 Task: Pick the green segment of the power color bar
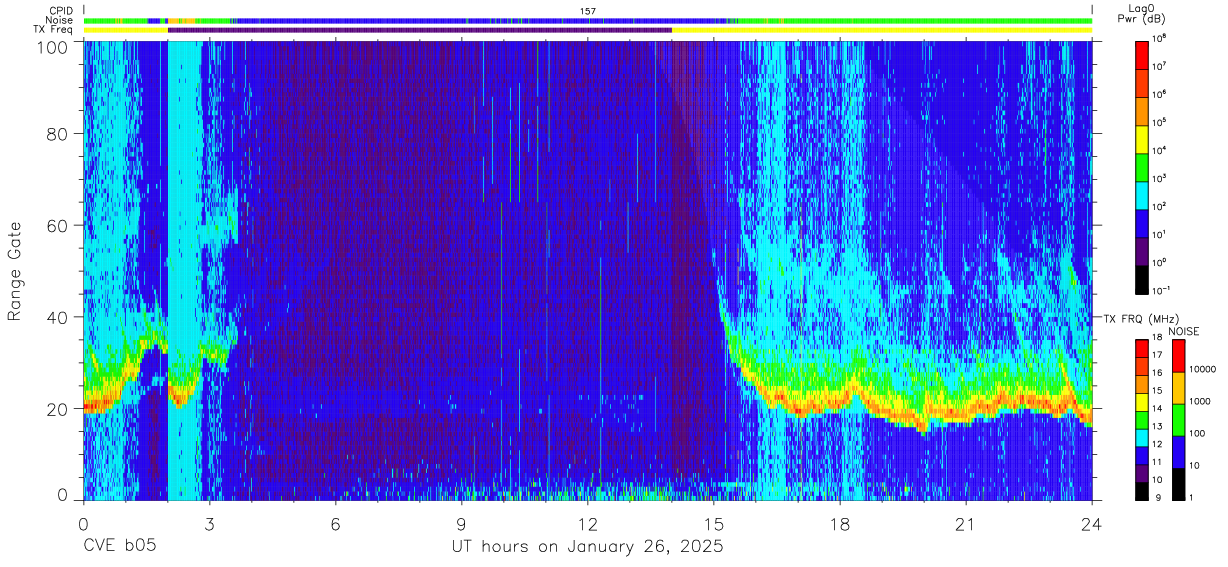[1142, 166]
